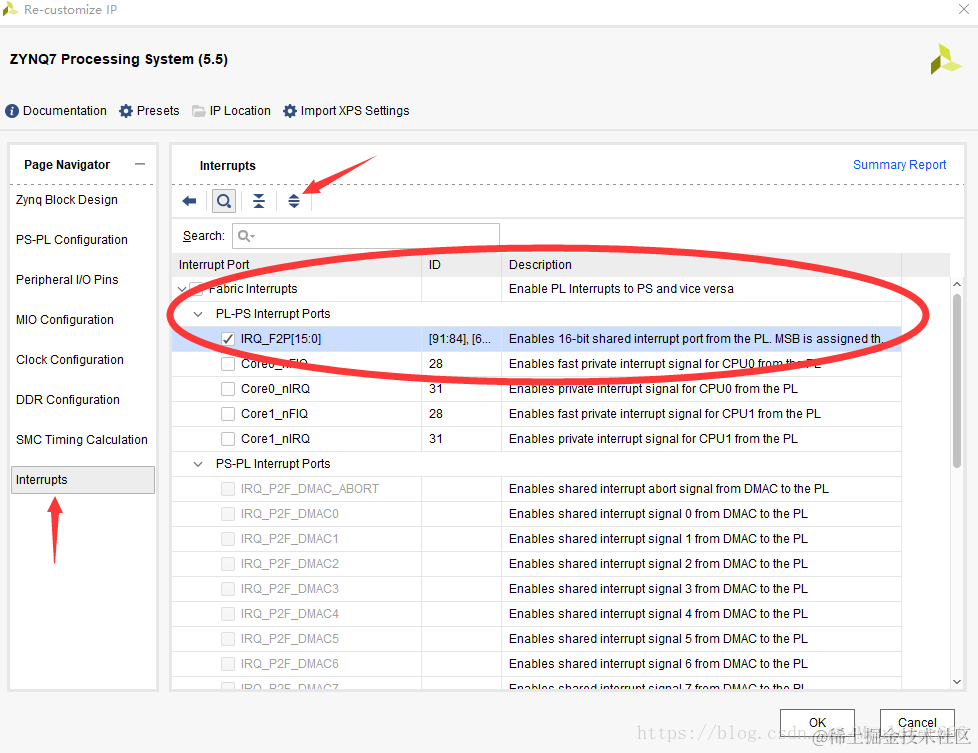Click the Cancel button
The image size is (978, 753).
pos(917,722)
